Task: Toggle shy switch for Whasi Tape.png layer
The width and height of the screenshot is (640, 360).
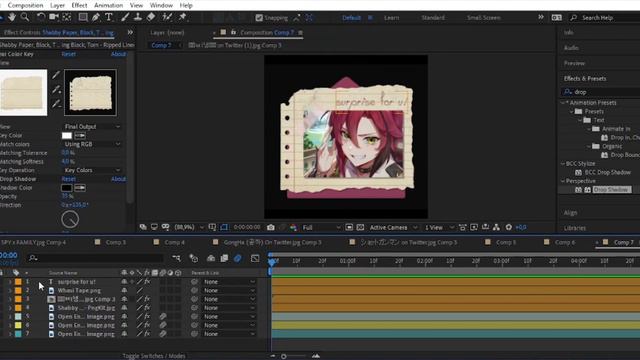Action: [x=124, y=291]
